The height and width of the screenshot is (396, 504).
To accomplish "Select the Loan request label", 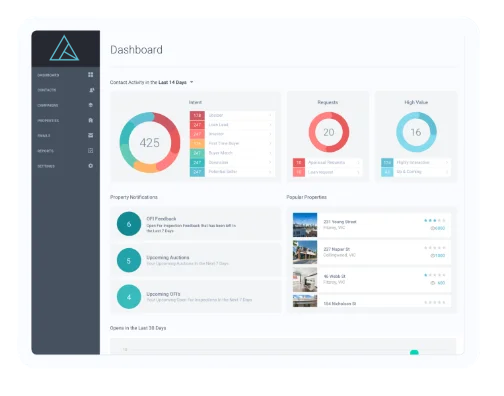I will [x=320, y=172].
